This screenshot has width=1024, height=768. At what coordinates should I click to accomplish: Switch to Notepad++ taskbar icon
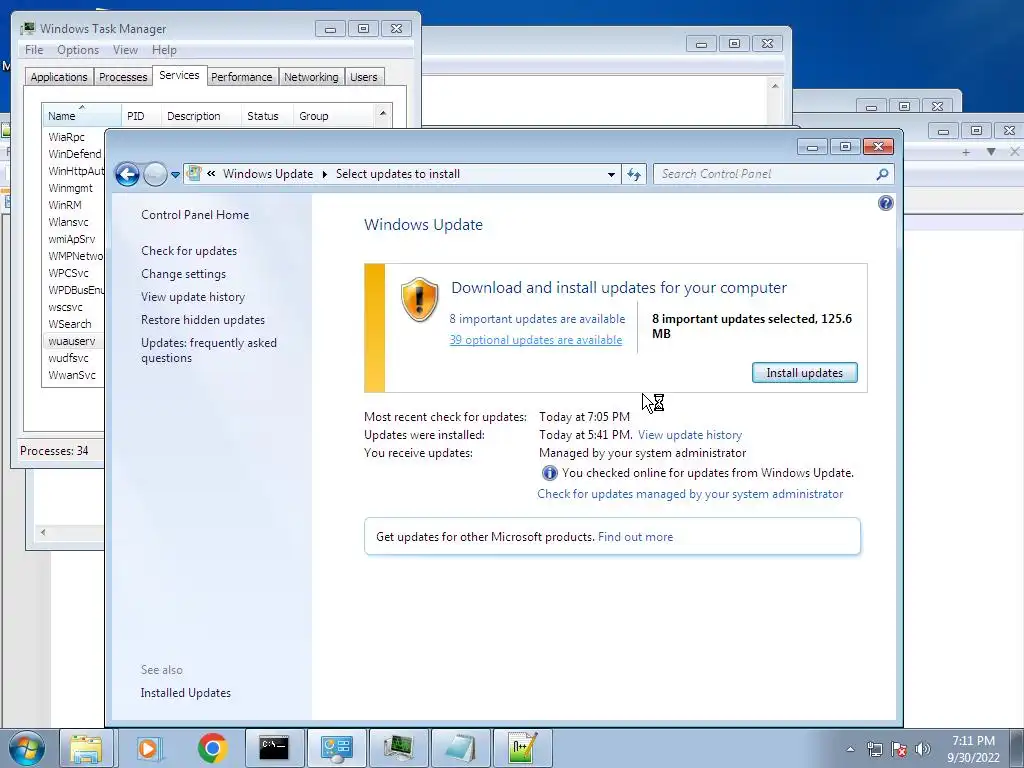[x=522, y=748]
